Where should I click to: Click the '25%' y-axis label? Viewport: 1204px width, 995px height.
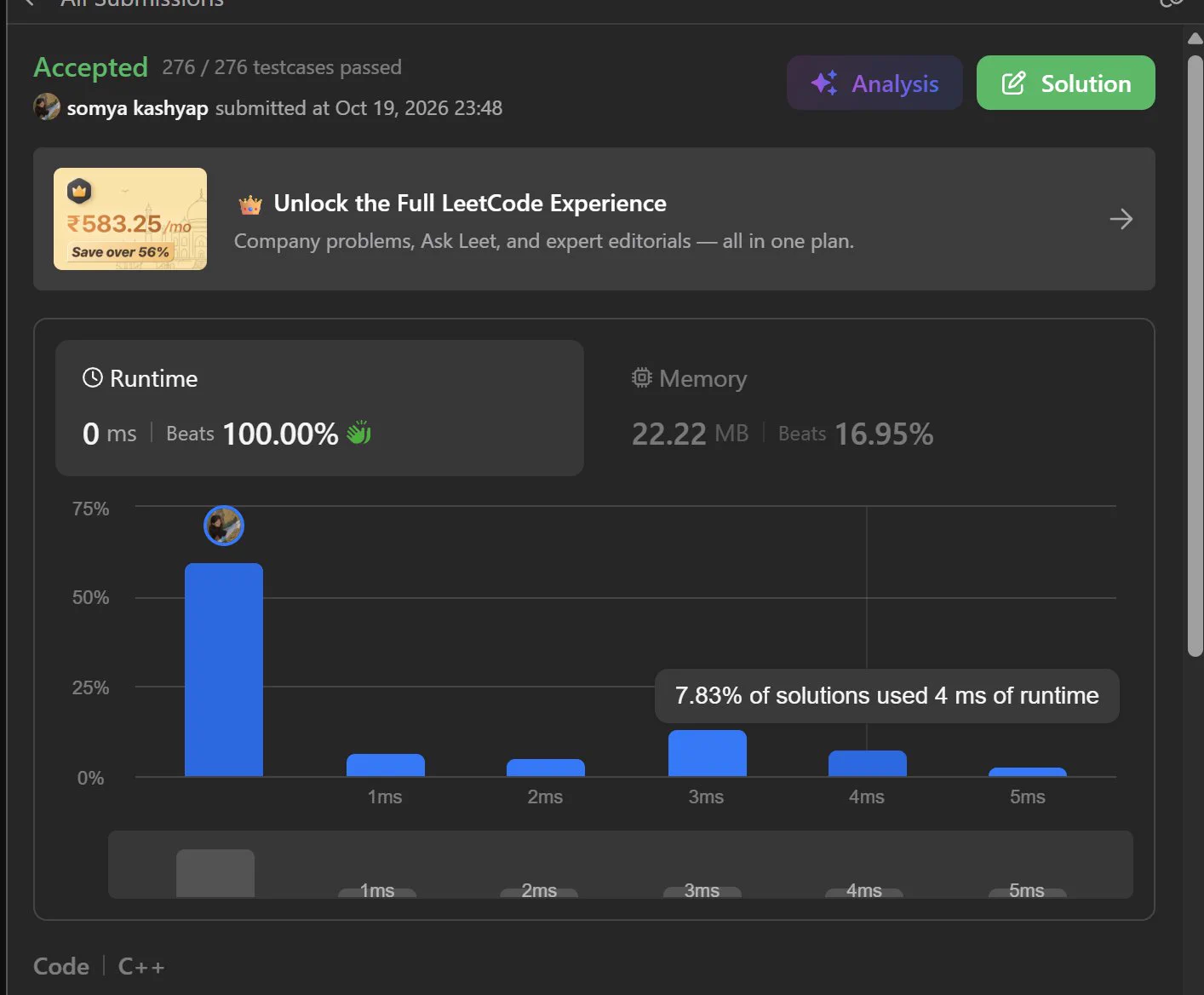click(x=90, y=687)
